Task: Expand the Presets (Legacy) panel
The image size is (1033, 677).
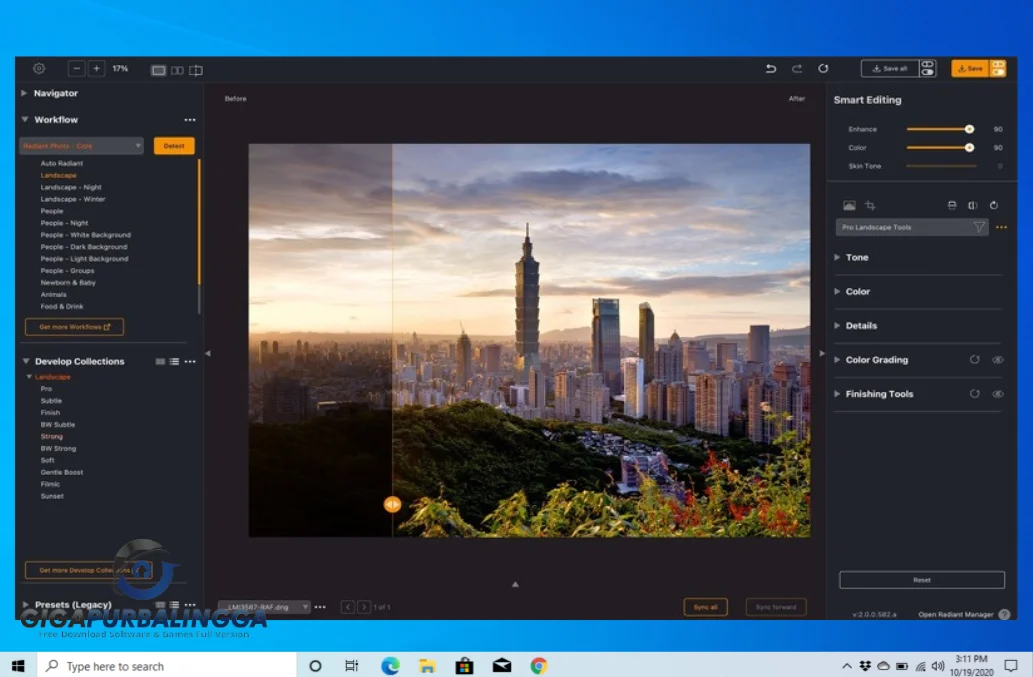Action: [x=25, y=605]
